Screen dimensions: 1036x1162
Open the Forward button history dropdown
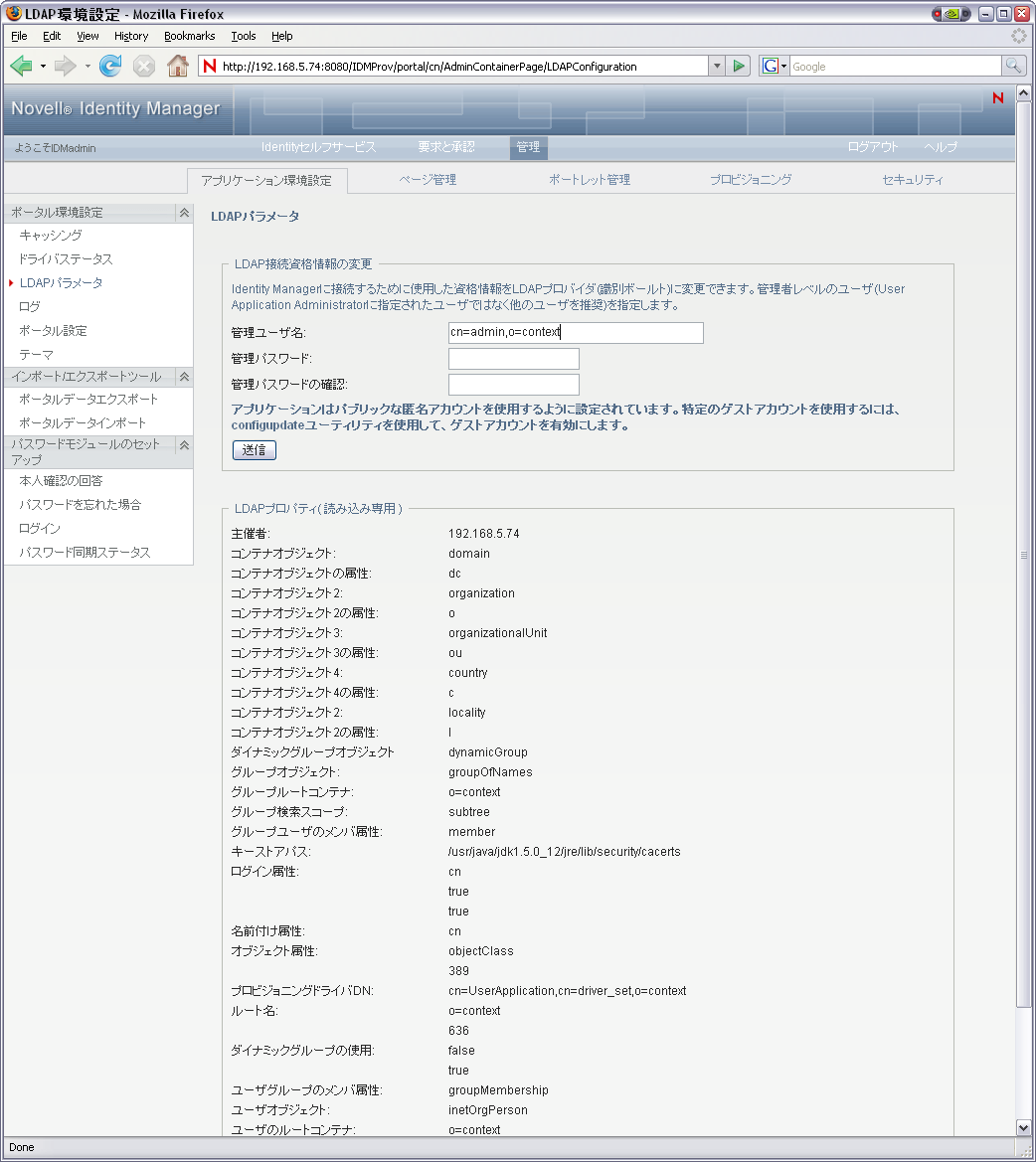click(x=87, y=66)
